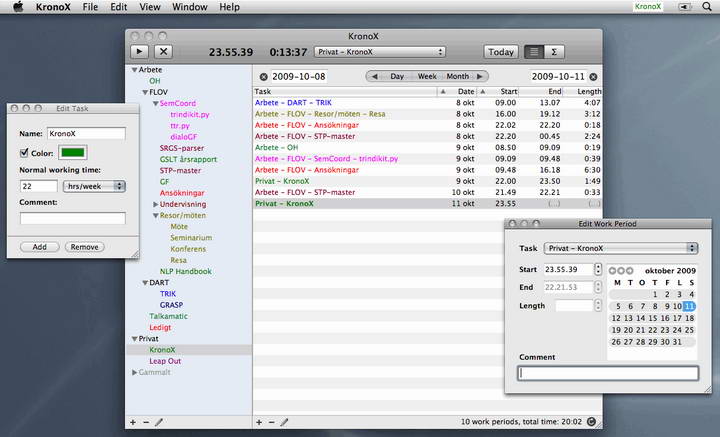Select the Week view segment
This screenshot has width=720, height=437.
(x=427, y=76)
